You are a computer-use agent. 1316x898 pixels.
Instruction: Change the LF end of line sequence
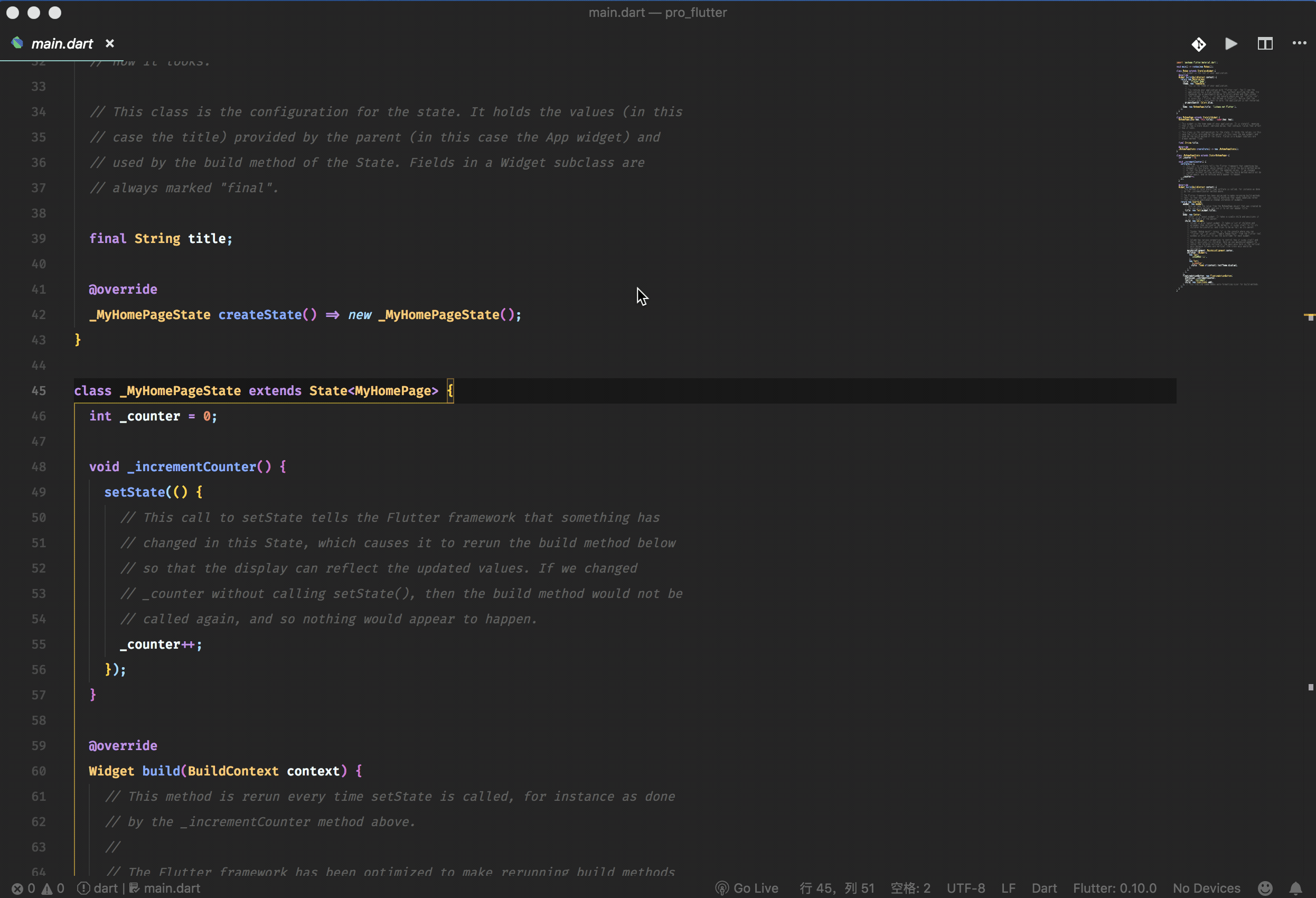click(x=1008, y=888)
